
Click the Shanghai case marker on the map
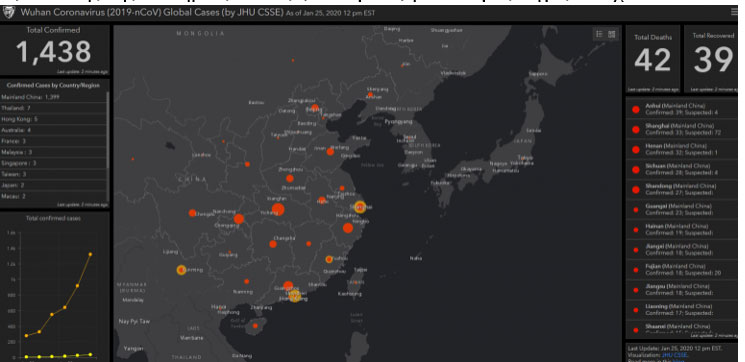360,207
